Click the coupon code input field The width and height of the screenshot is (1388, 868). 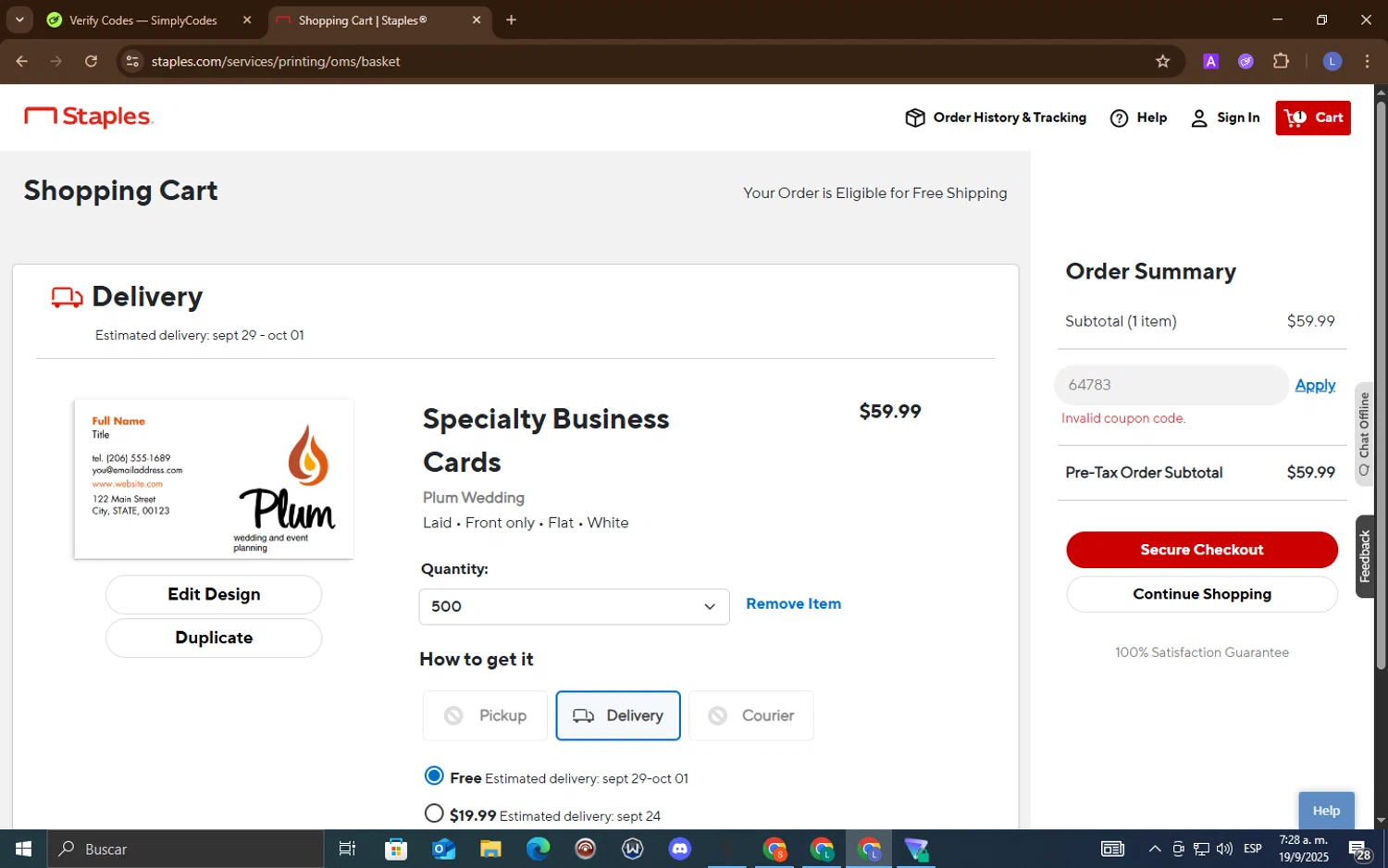[x=1171, y=385]
